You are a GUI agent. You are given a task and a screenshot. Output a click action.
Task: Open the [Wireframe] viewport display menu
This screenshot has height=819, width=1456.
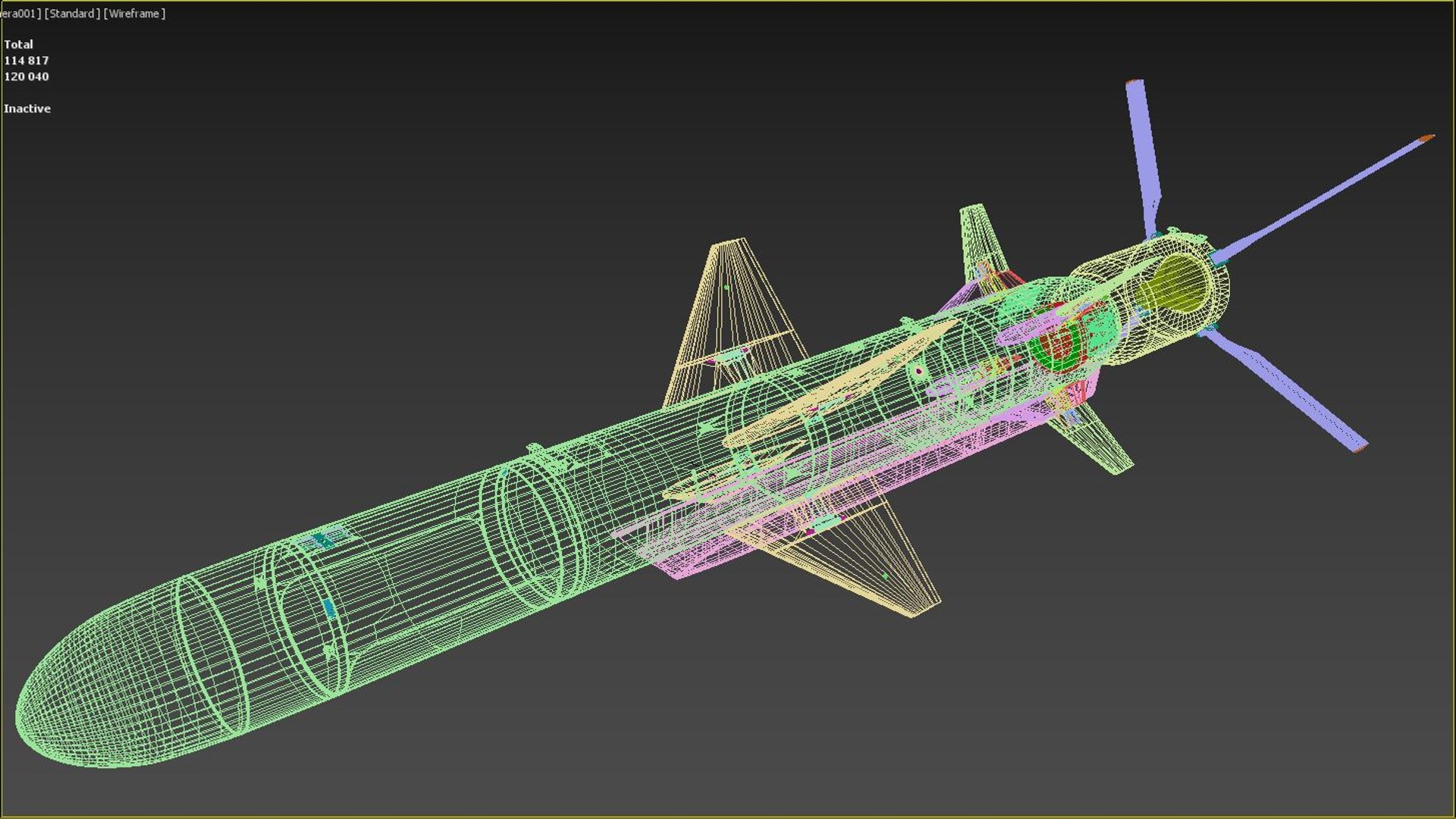(x=134, y=14)
